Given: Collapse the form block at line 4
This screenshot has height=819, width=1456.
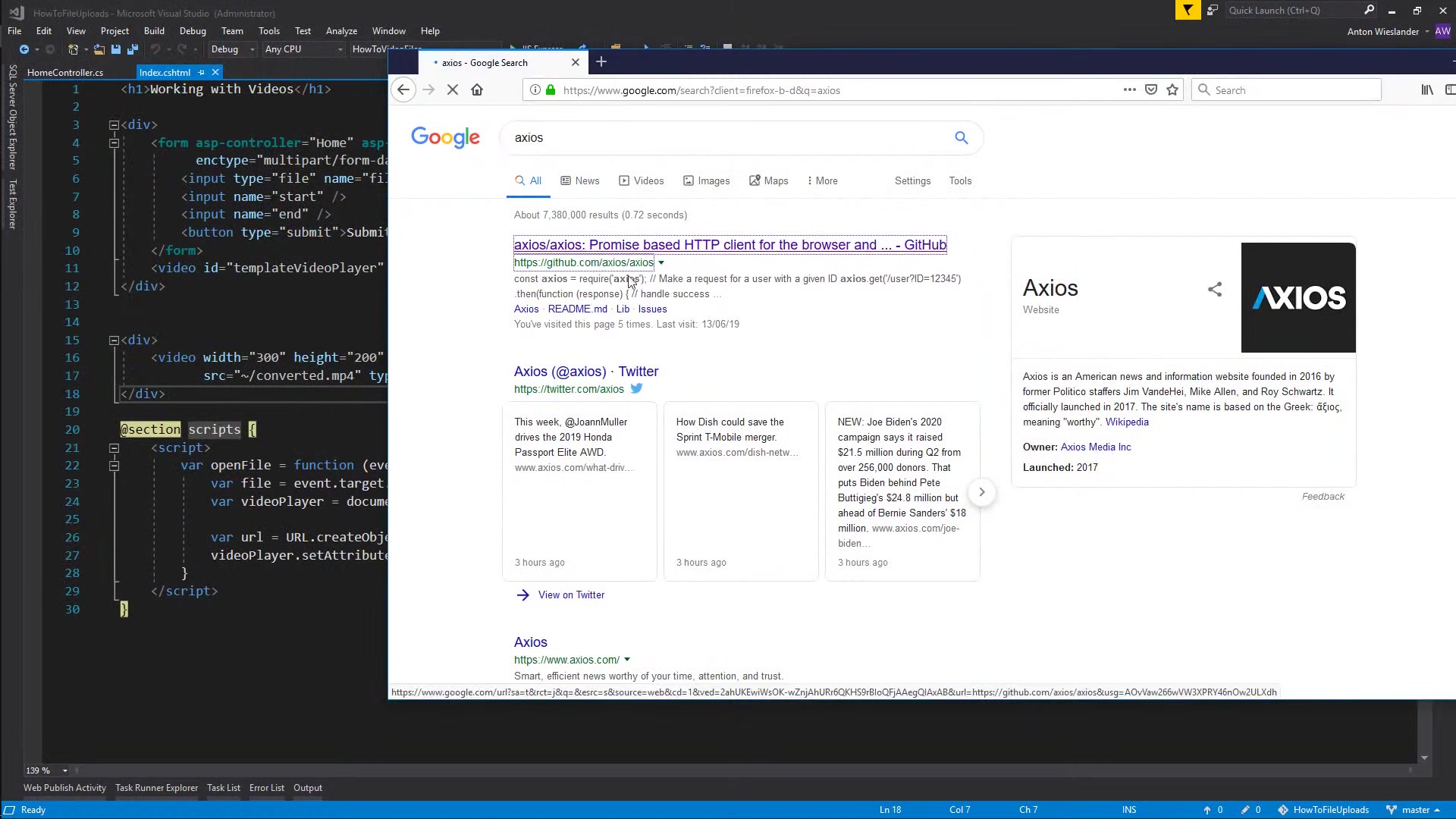Looking at the screenshot, I should 114,143.
